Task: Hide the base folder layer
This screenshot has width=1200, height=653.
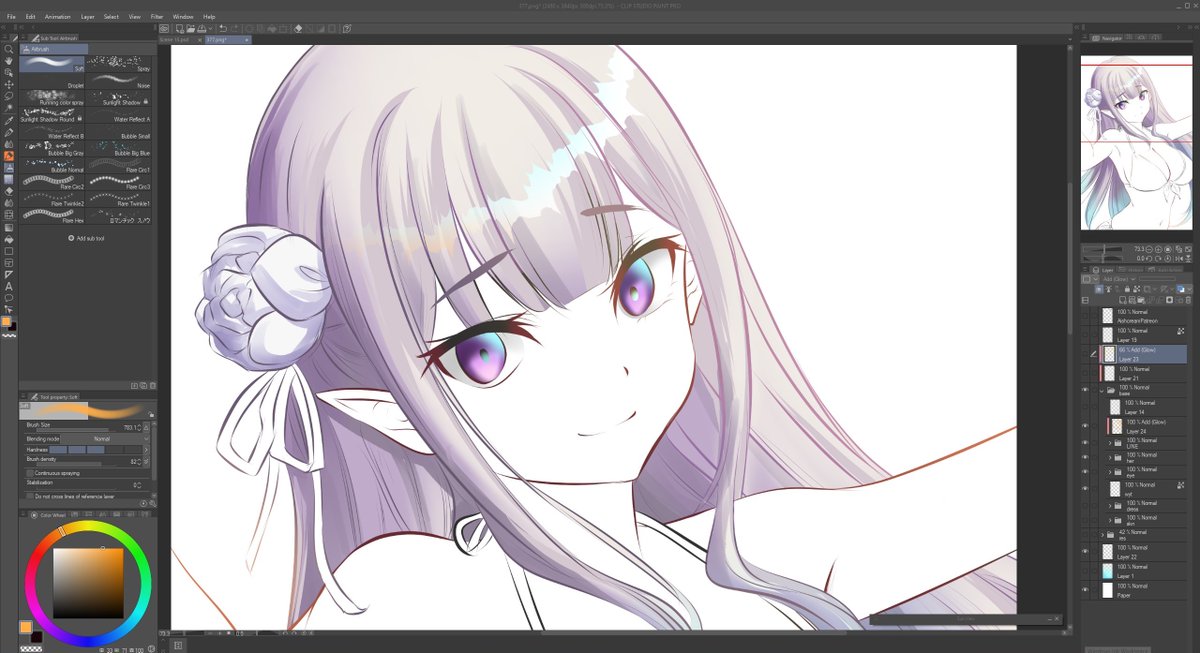Action: click(x=1086, y=389)
